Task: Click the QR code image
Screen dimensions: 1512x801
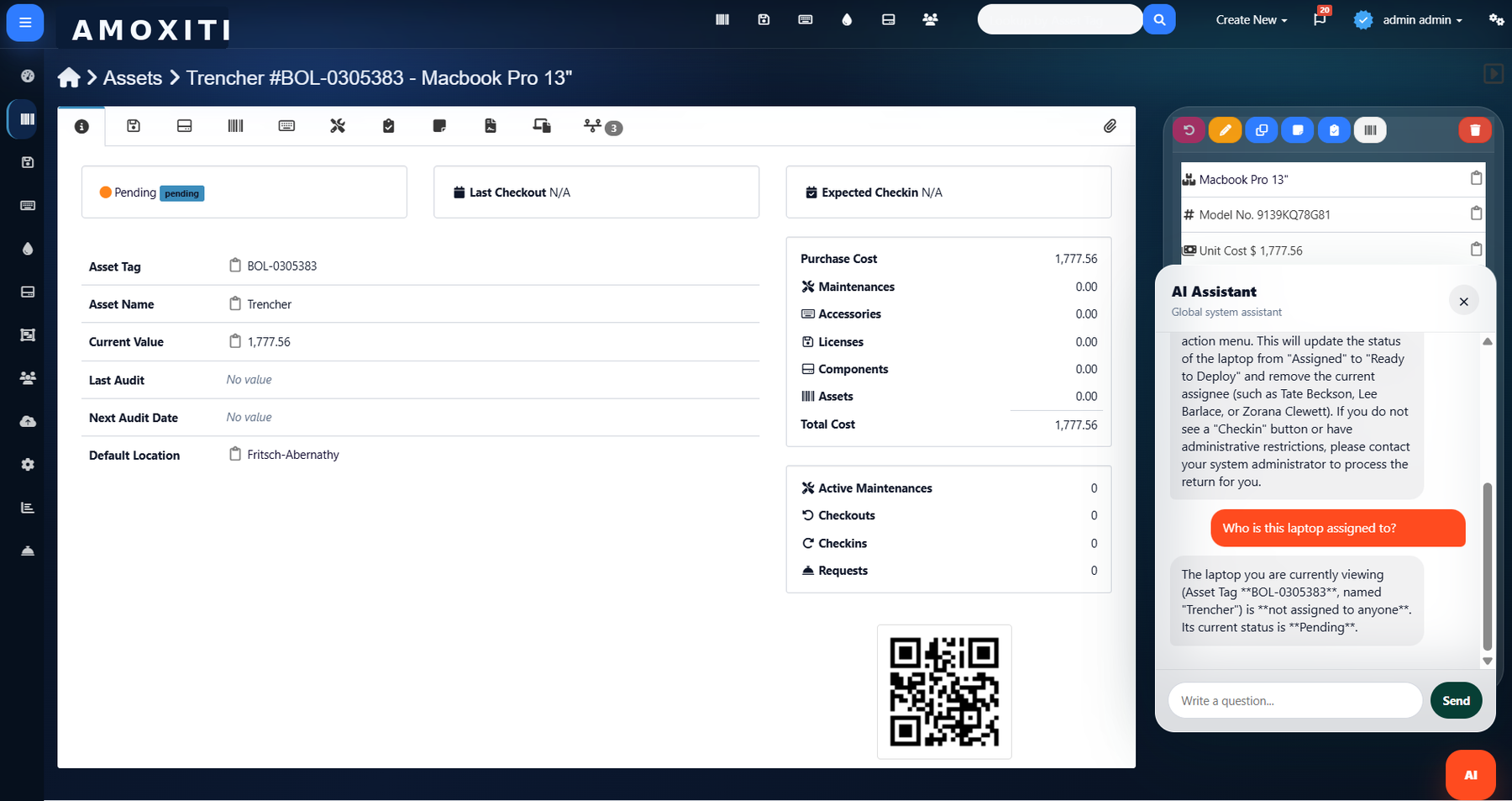Action: [x=944, y=692]
